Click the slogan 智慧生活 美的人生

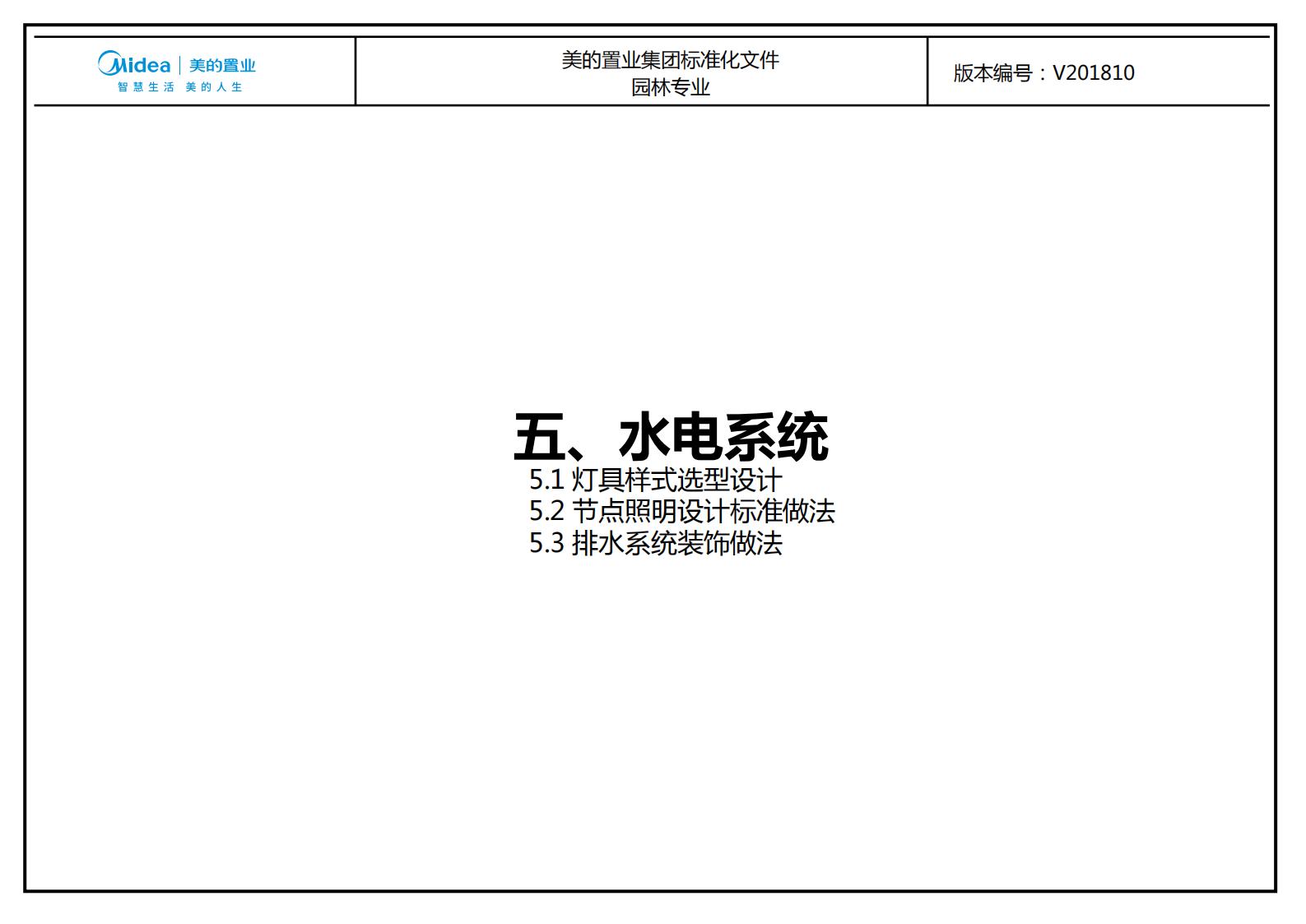pos(179,87)
